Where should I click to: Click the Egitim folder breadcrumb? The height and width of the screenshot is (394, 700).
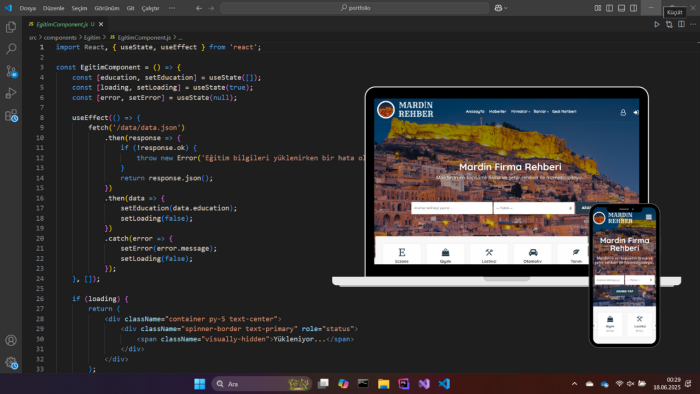pos(92,37)
